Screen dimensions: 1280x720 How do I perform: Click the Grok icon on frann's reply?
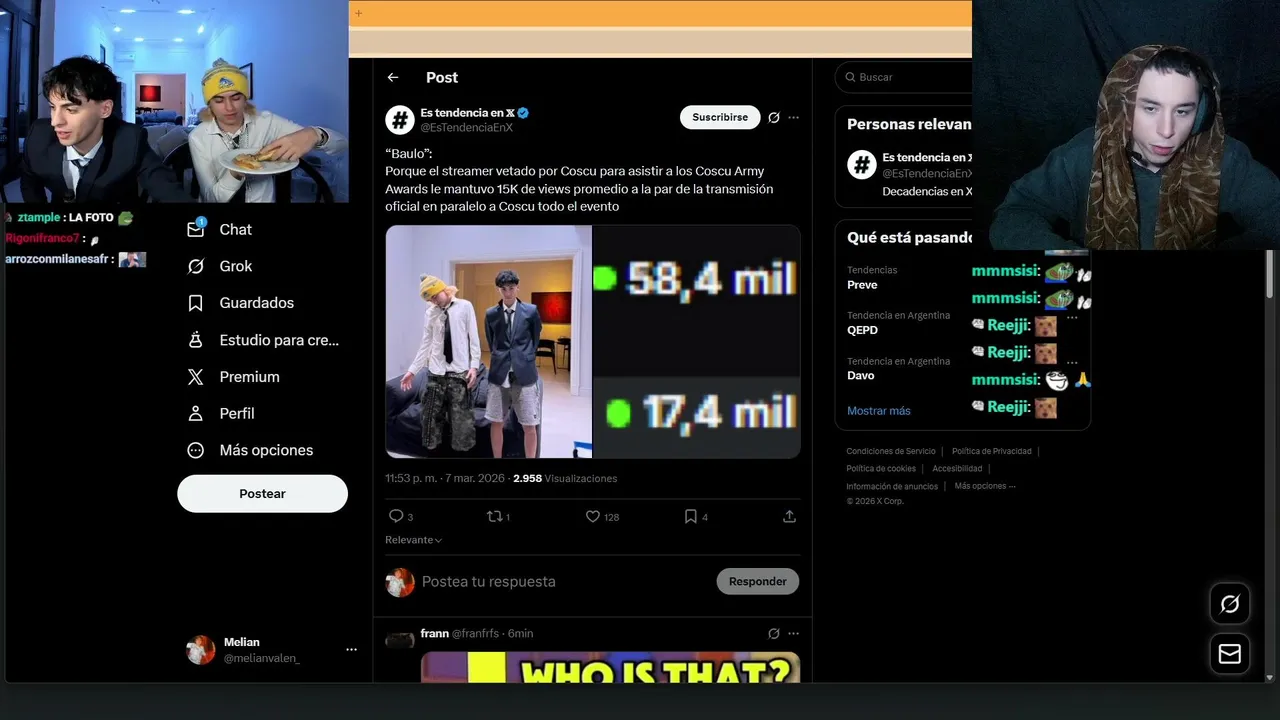point(773,633)
